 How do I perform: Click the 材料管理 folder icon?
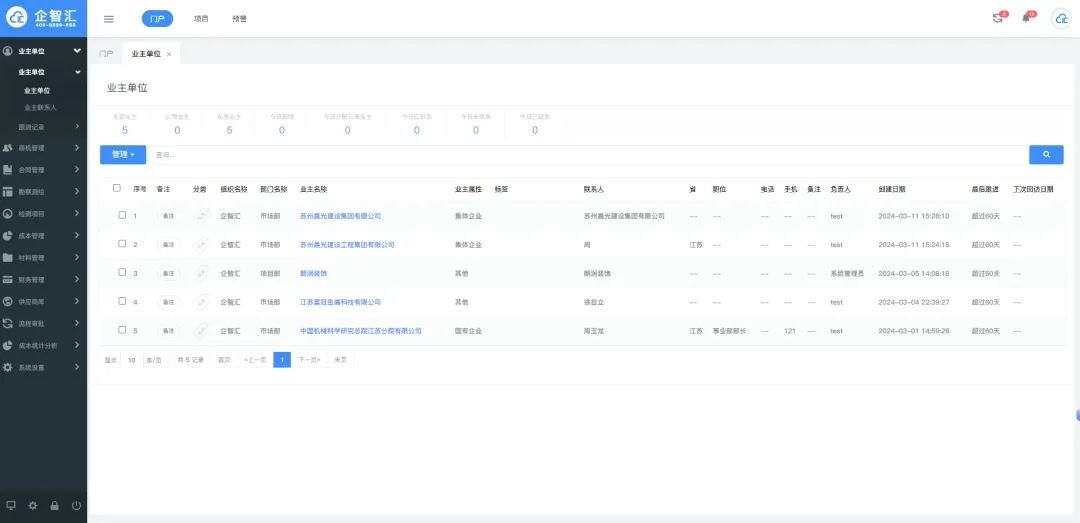coord(8,258)
